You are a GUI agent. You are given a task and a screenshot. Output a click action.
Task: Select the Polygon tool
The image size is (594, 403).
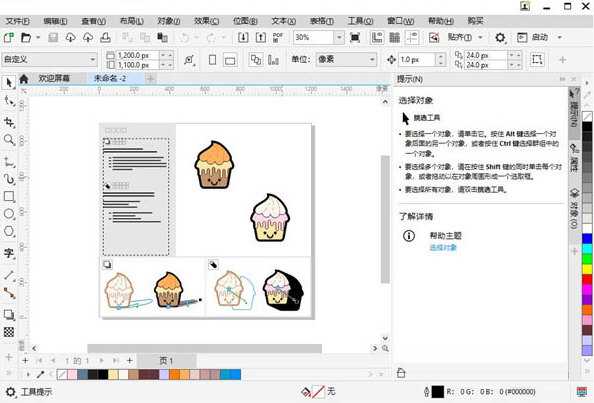9,231
